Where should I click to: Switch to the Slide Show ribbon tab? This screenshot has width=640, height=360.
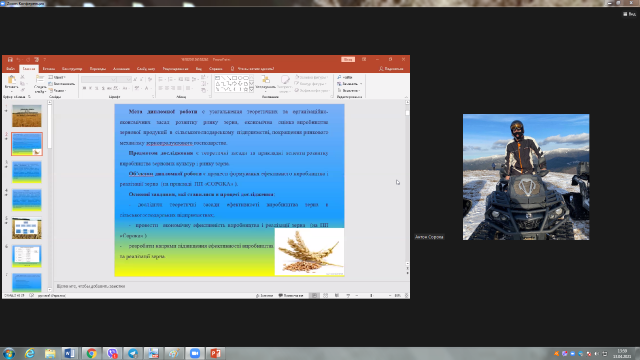click(146, 69)
